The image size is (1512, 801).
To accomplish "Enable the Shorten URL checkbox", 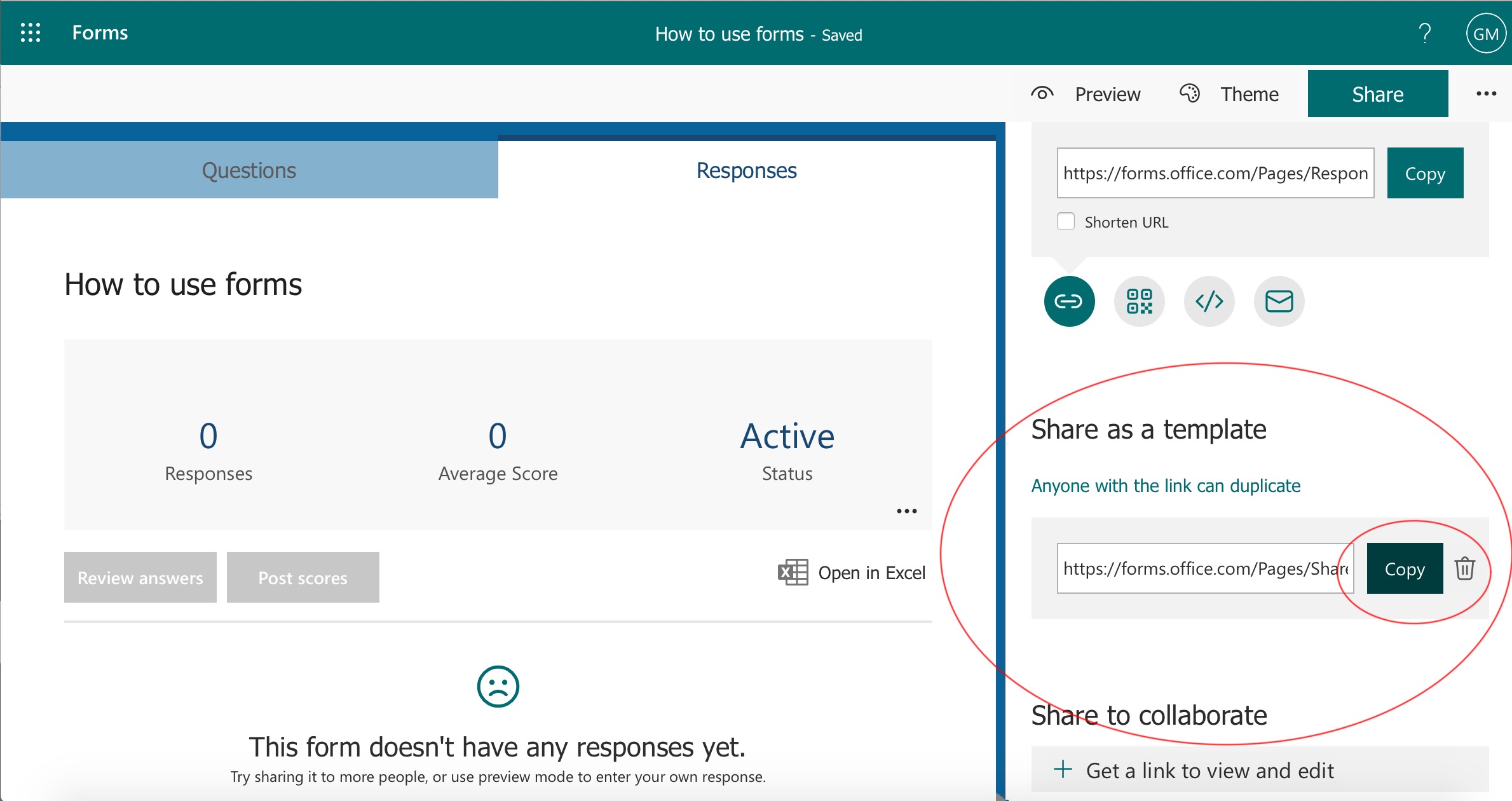I will (1066, 222).
